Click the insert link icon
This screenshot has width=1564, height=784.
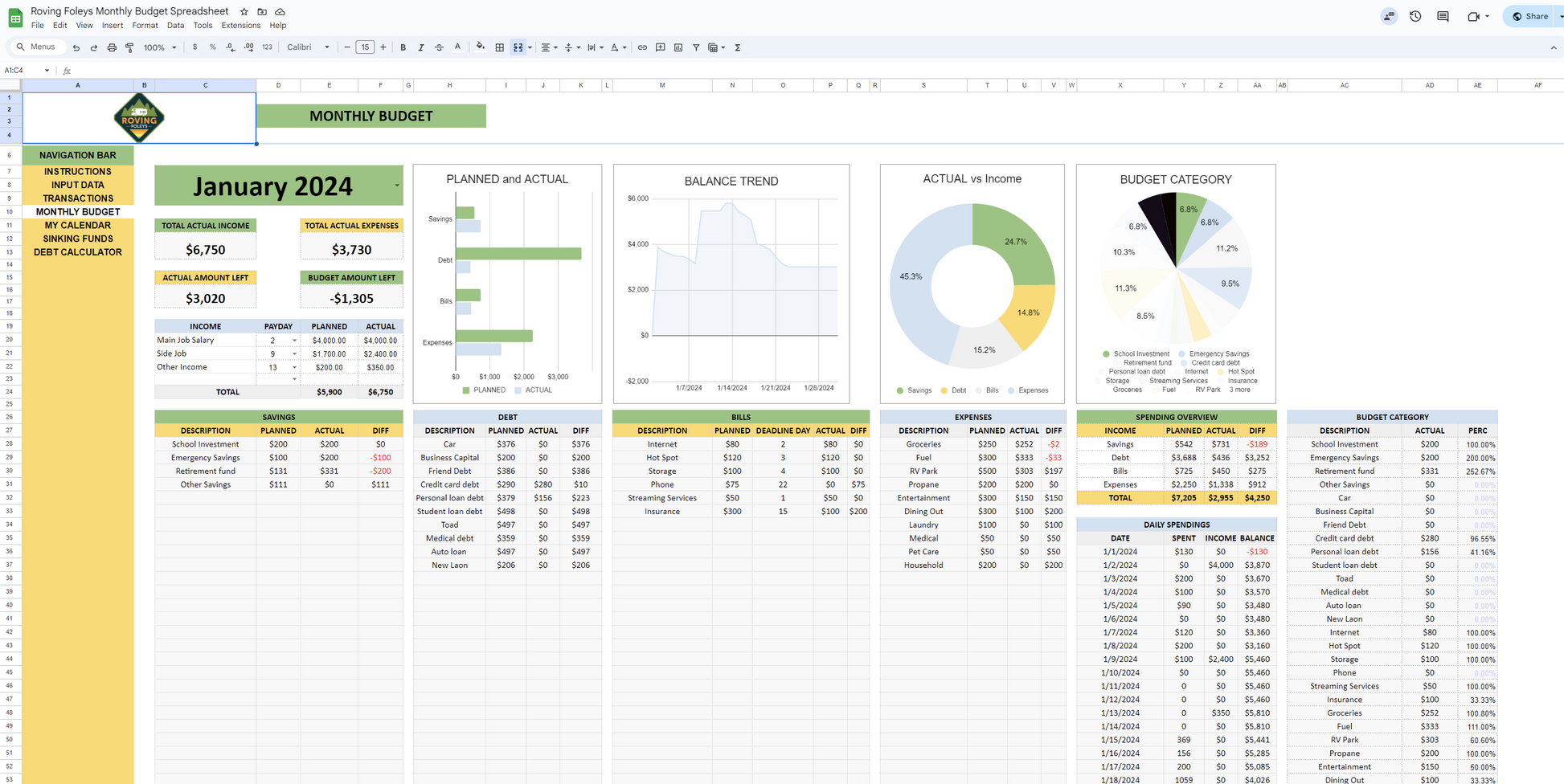[x=642, y=47]
